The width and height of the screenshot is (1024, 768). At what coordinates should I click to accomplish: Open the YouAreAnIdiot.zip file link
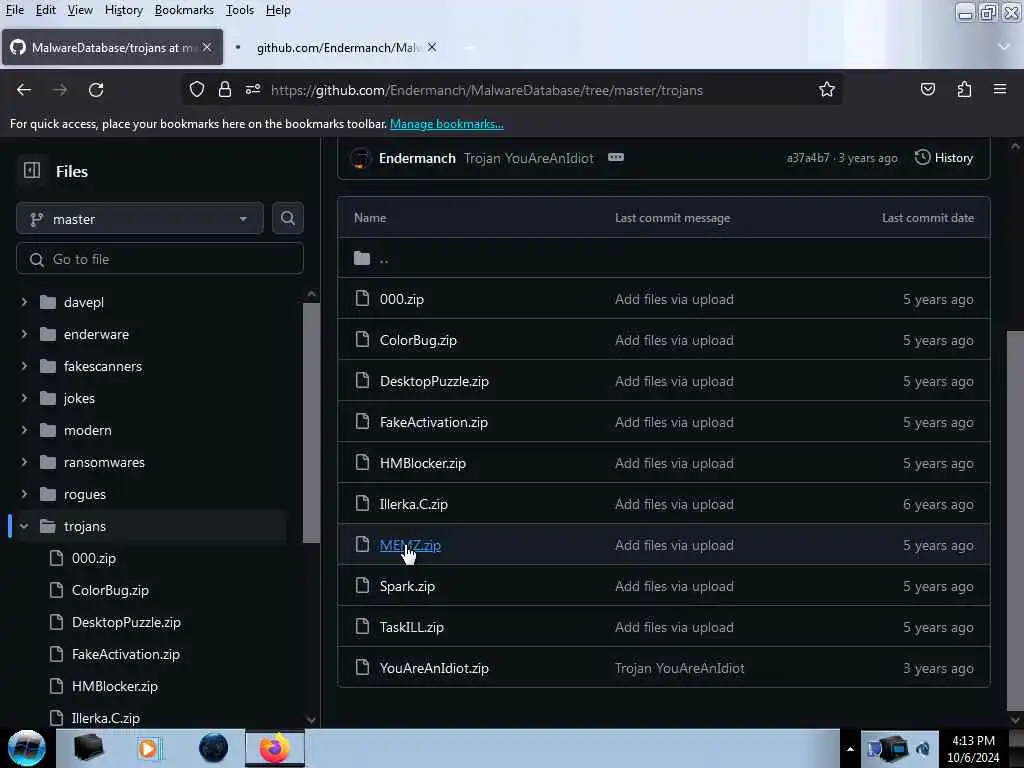tap(434, 667)
